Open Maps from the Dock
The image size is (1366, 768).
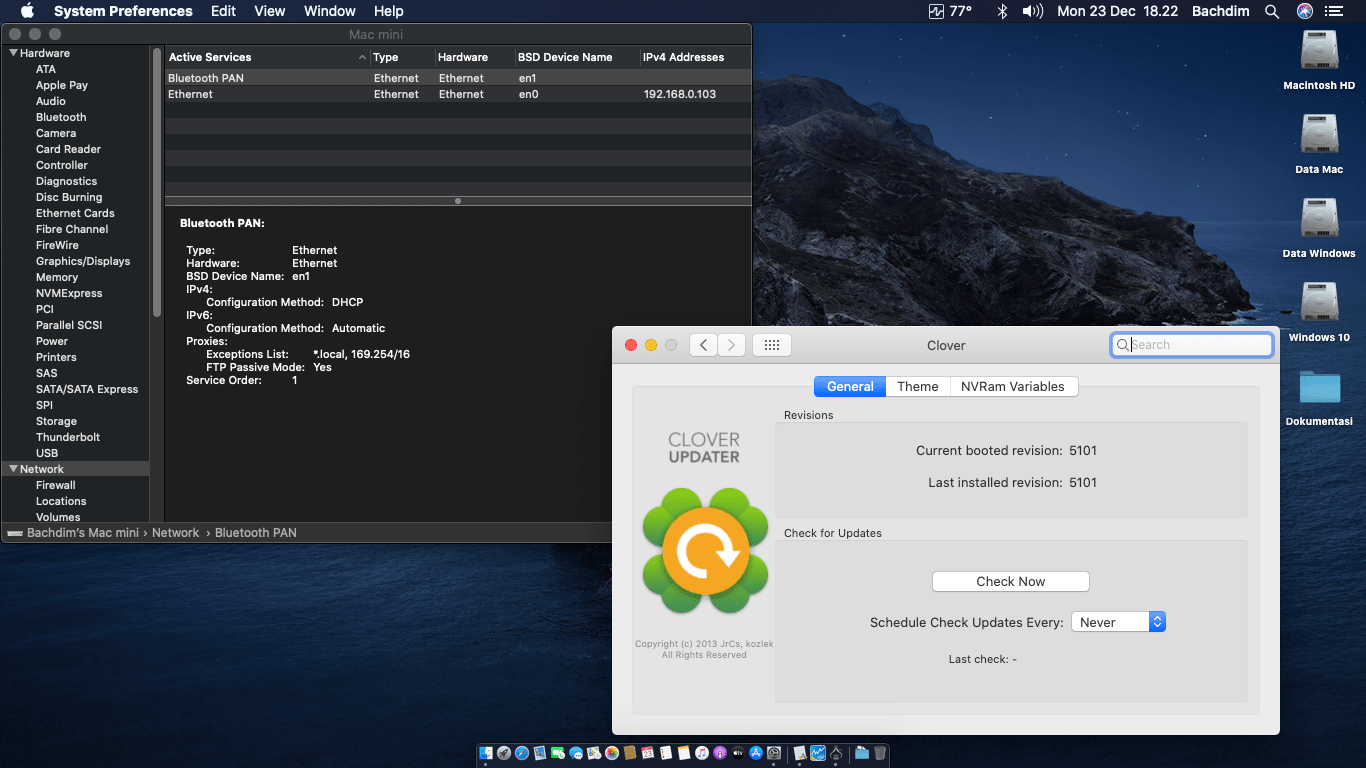click(x=594, y=753)
